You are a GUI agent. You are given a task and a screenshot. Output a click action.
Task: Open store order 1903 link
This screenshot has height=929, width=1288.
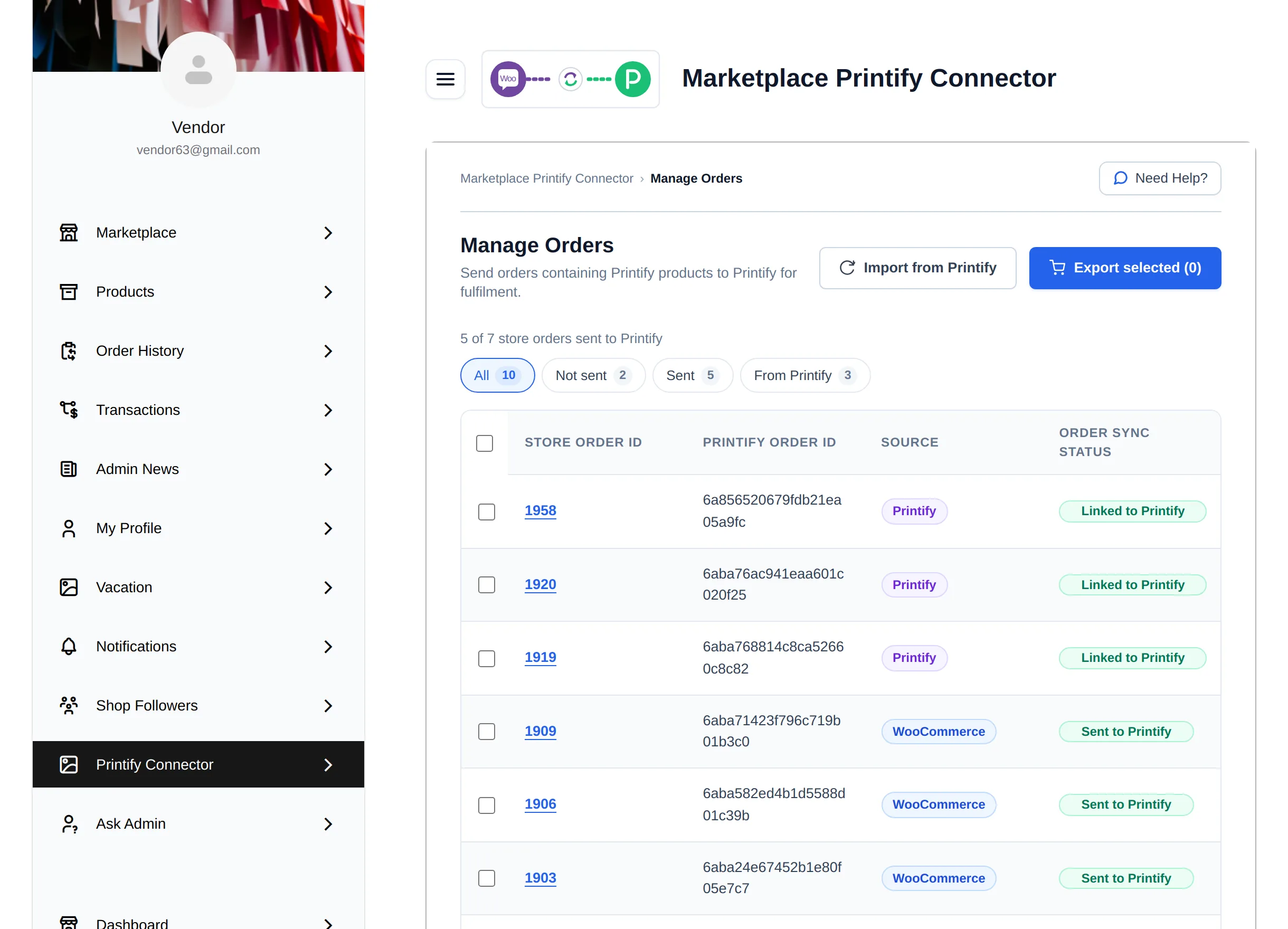point(540,877)
